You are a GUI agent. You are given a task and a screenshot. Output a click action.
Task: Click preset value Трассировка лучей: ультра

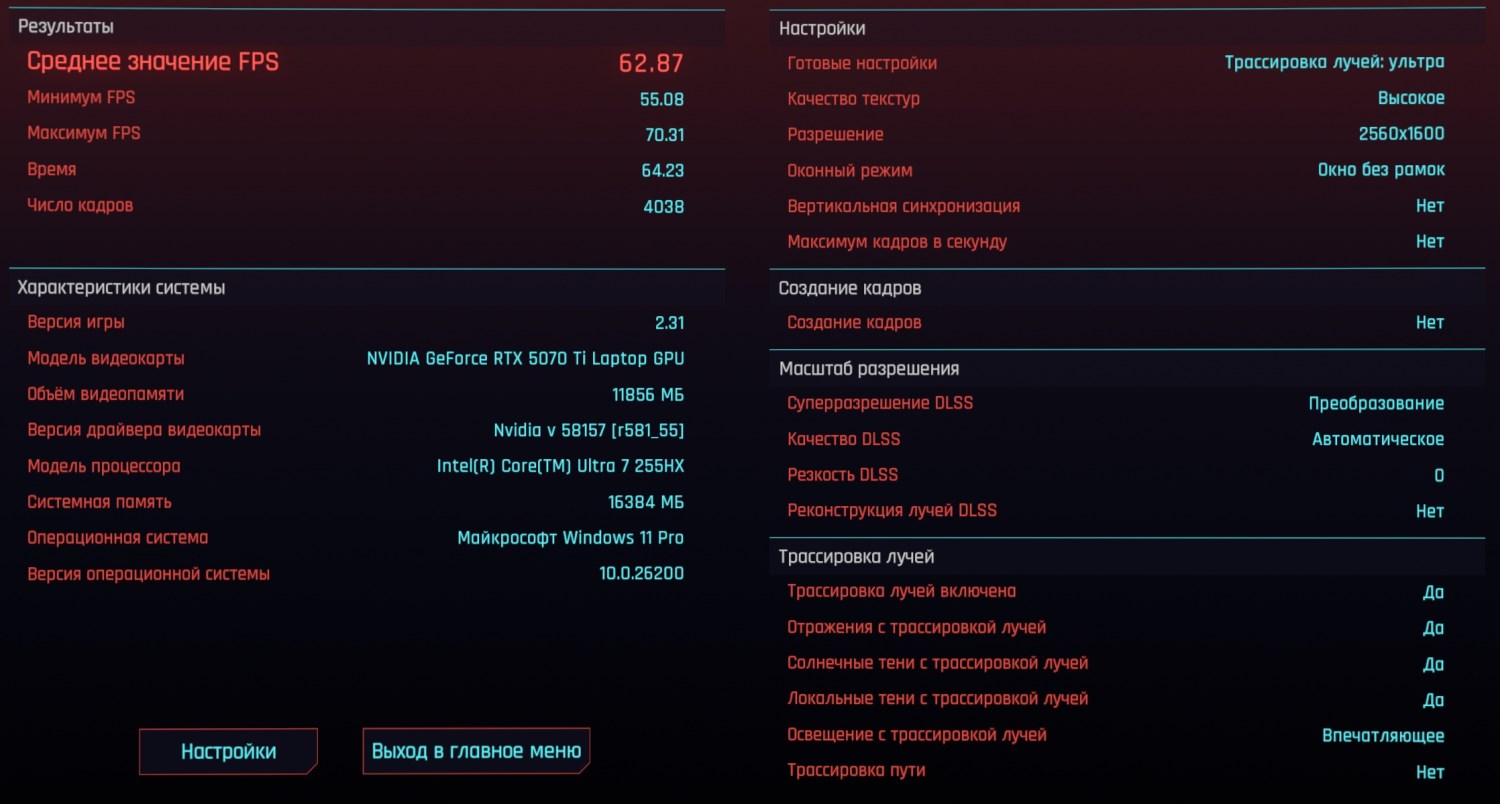click(x=1335, y=63)
